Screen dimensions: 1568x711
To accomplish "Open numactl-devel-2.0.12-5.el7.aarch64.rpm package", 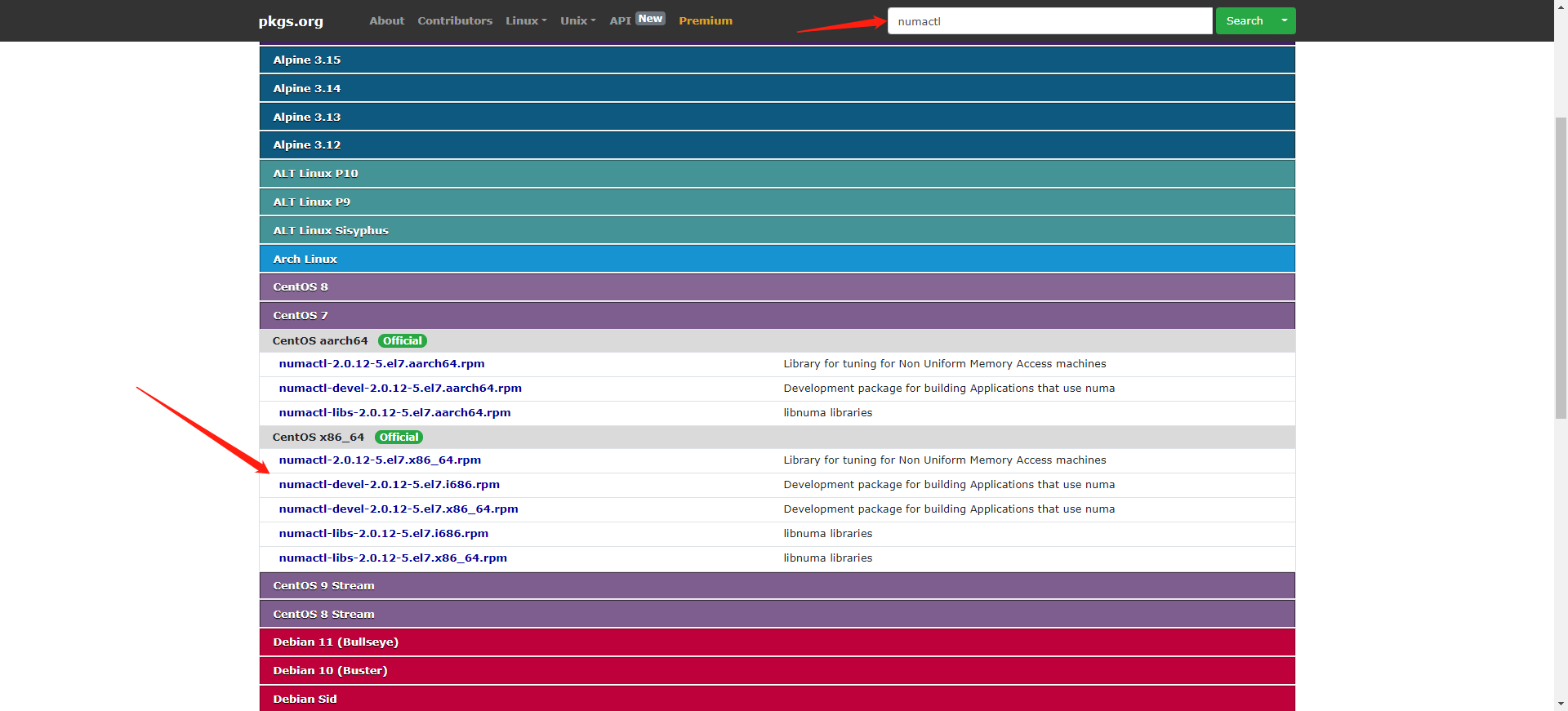I will pyautogui.click(x=400, y=389).
